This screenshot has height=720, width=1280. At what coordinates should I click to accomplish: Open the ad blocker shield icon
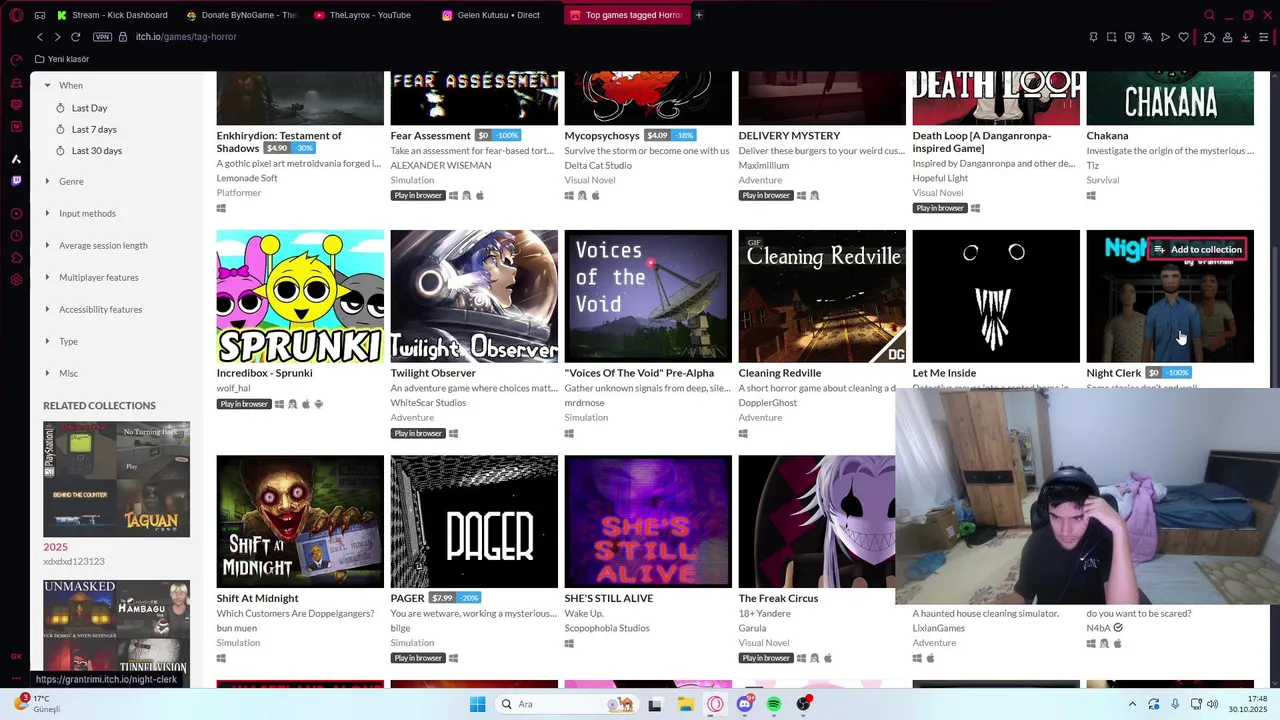tap(1129, 37)
